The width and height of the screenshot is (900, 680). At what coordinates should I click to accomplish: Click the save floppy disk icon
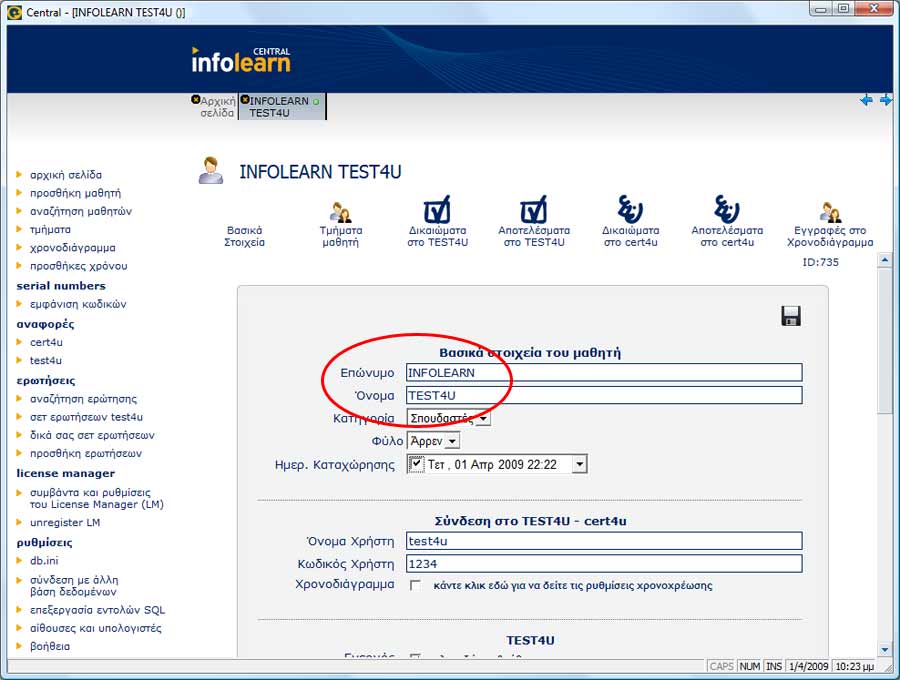pyautogui.click(x=791, y=316)
